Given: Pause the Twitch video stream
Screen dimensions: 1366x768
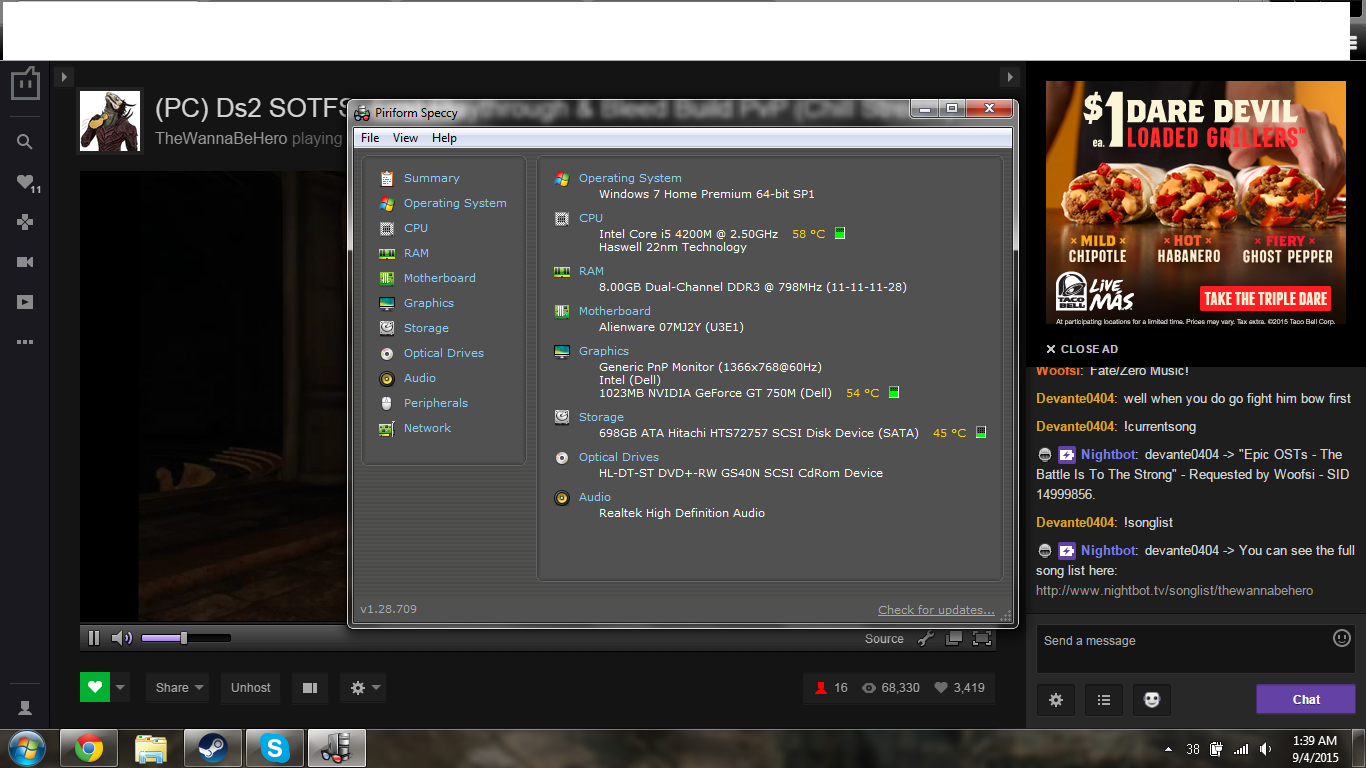Looking at the screenshot, I should coord(94,638).
